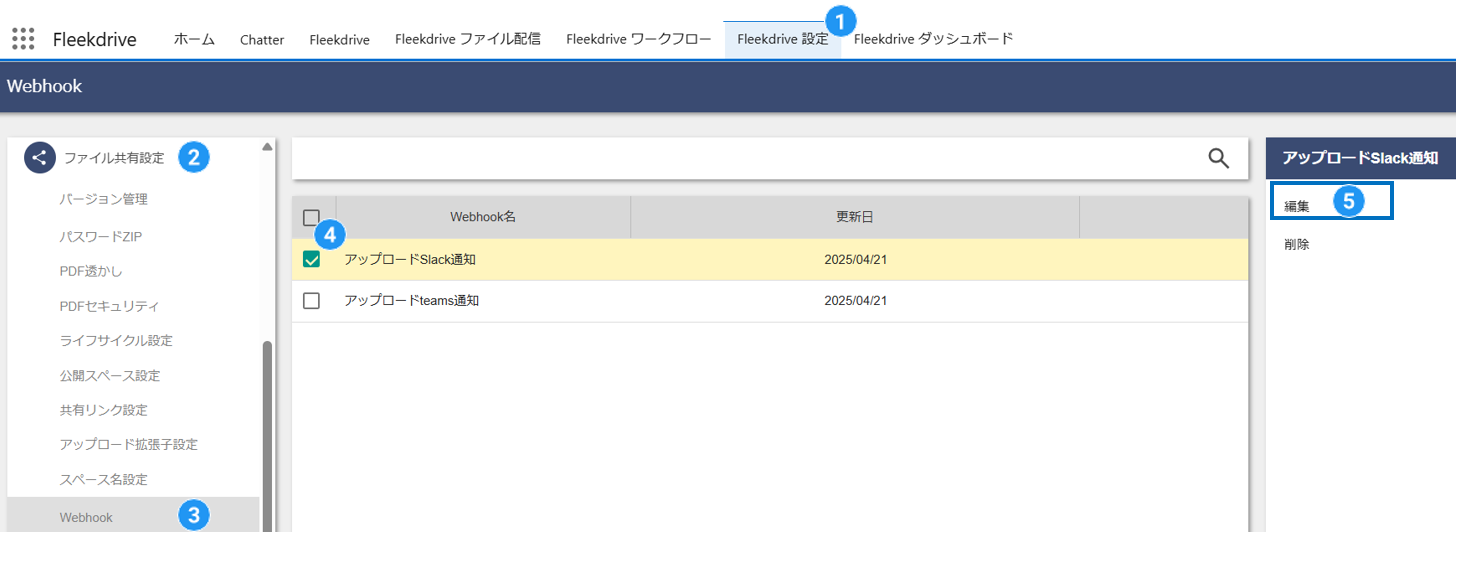Go to the Chatter tab
Viewport: 1480px width, 582px height.
tap(262, 40)
